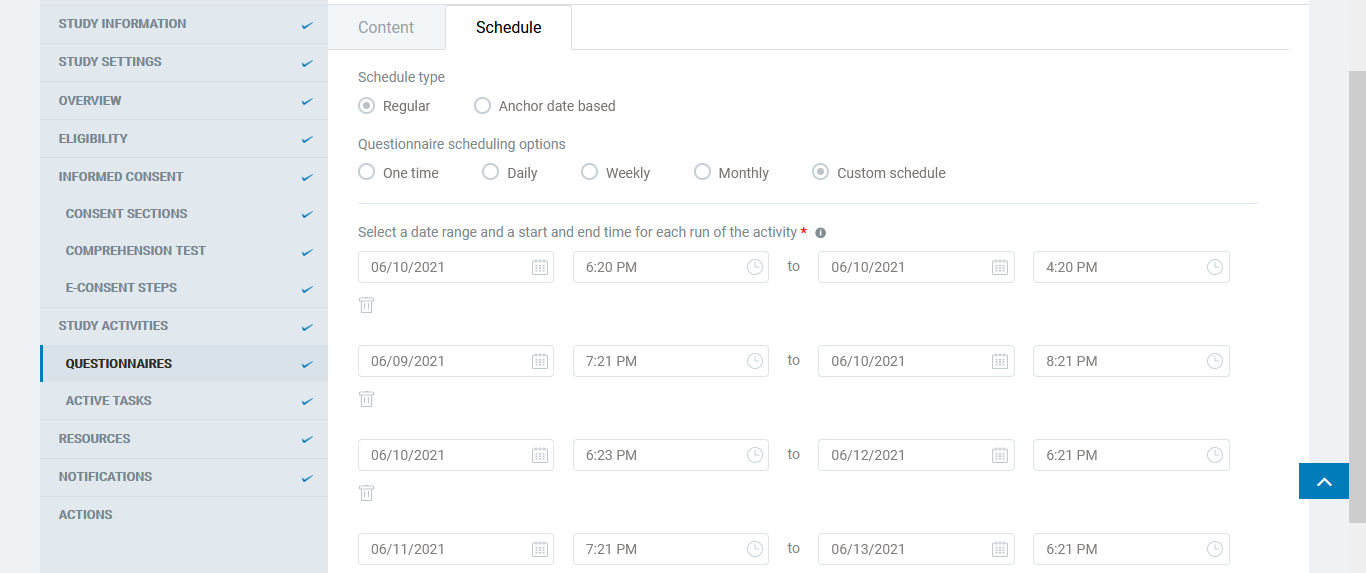1366x573 pixels.
Task: Open calendar icon for start date in 6:23 PM row
Action: [x=540, y=455]
